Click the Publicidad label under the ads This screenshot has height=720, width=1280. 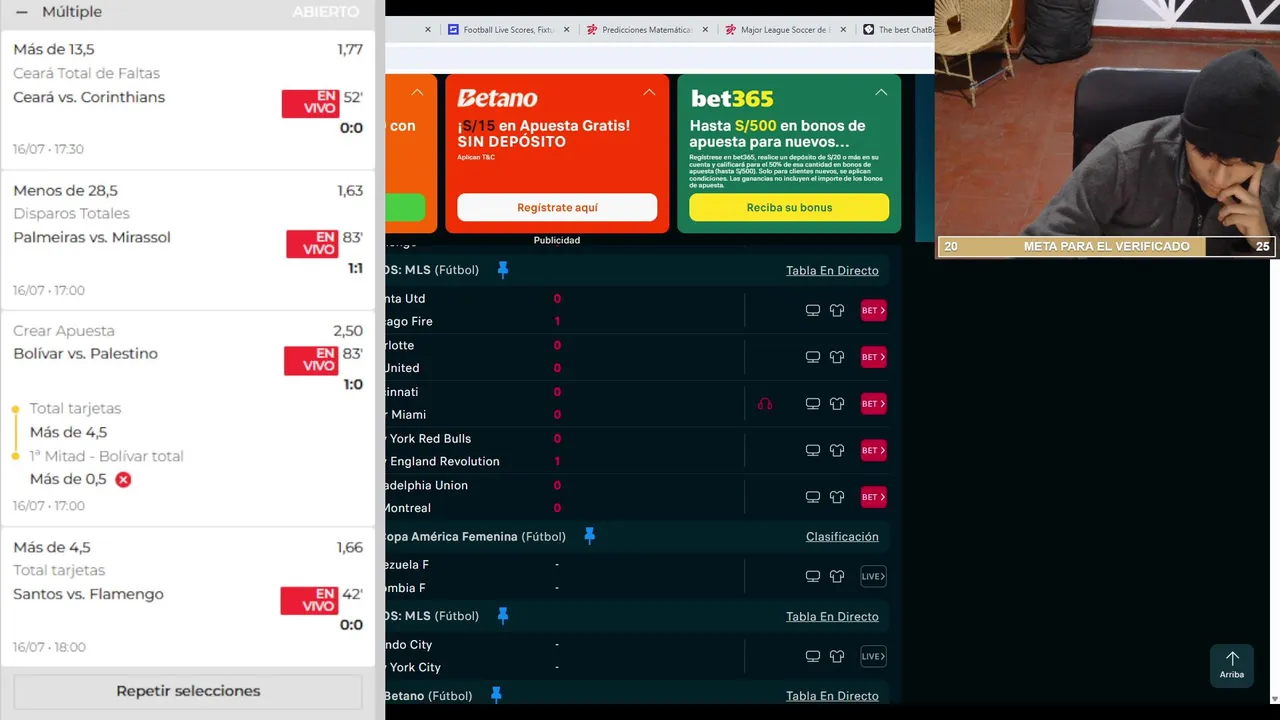coord(557,240)
